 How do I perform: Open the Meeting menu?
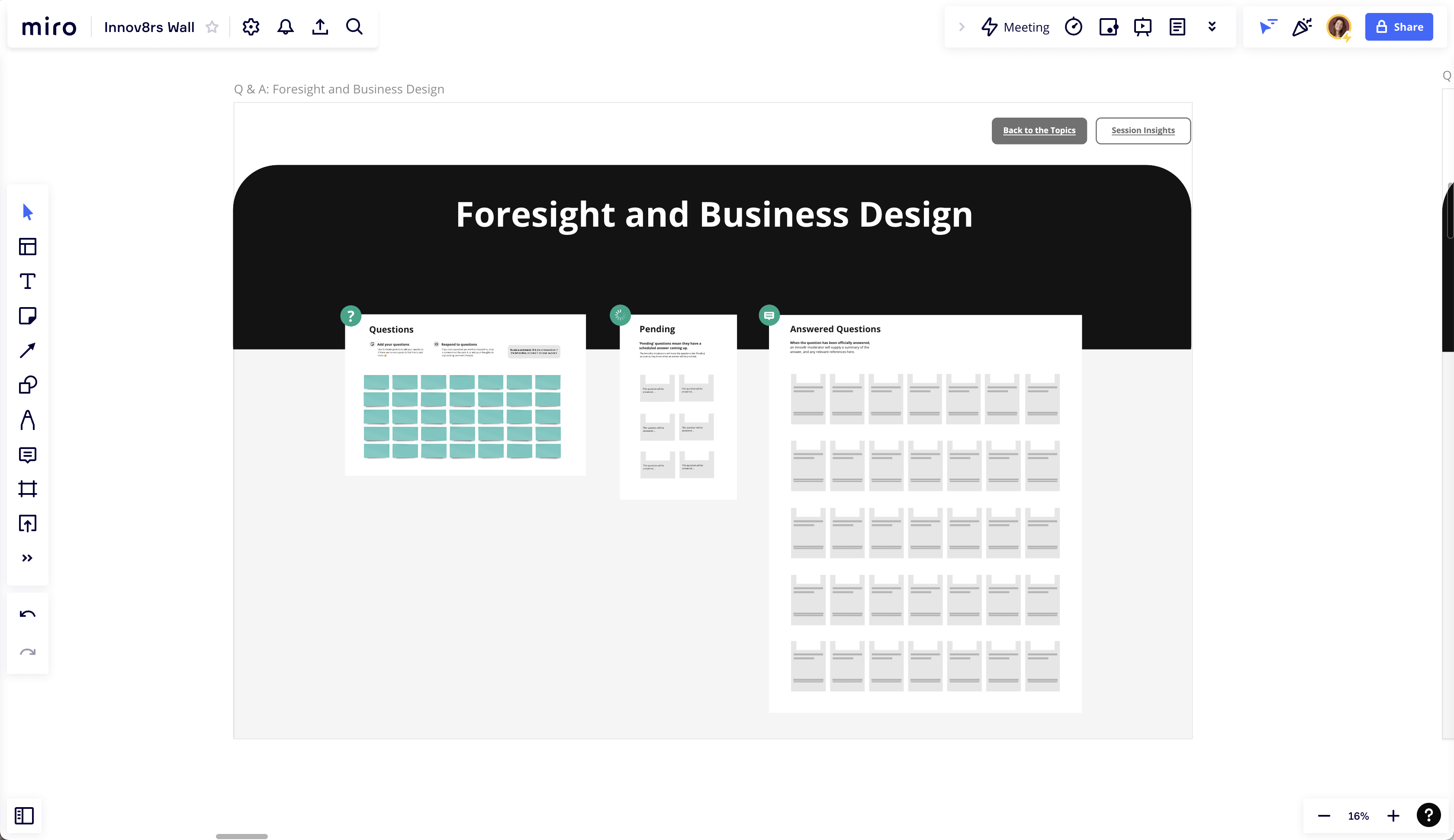(1016, 27)
